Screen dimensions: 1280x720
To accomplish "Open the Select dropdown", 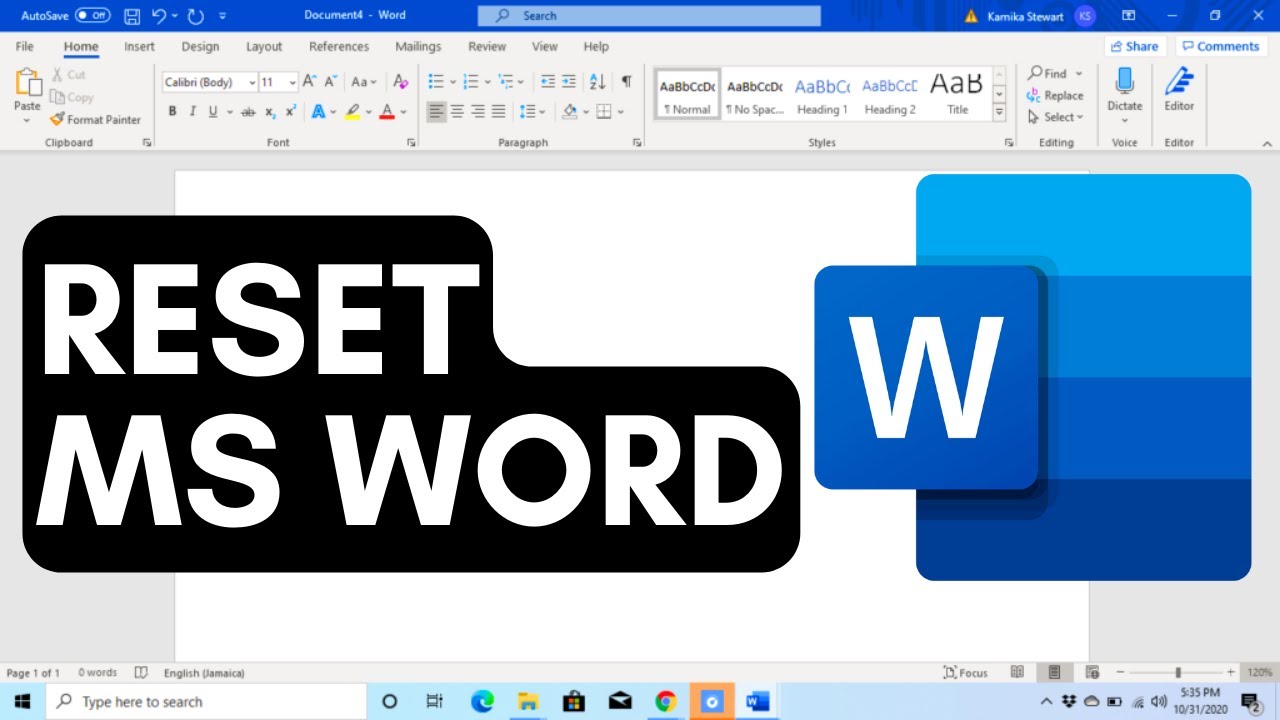I will (1056, 117).
